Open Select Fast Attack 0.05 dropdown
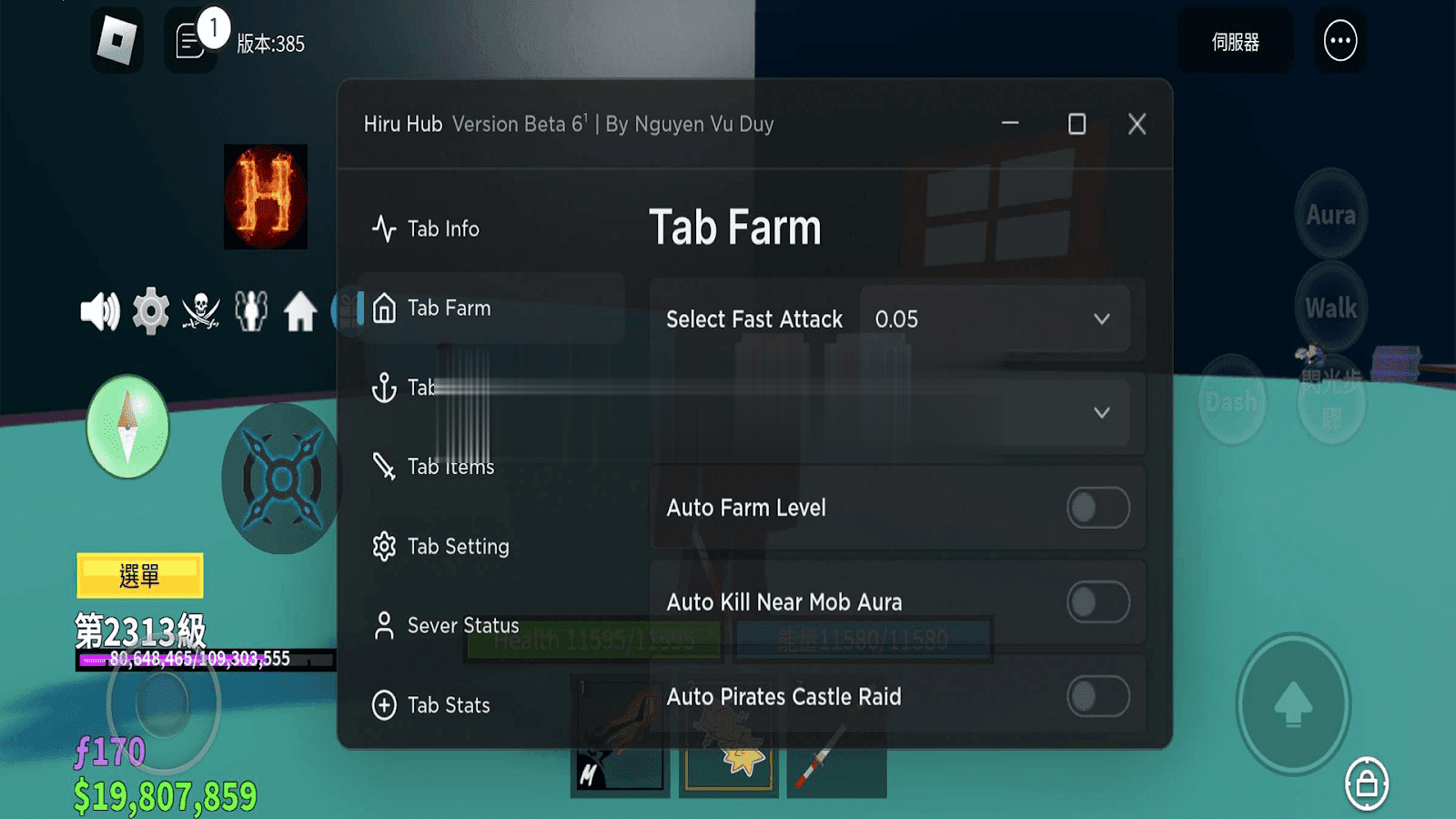This screenshot has height=819, width=1456. (995, 319)
